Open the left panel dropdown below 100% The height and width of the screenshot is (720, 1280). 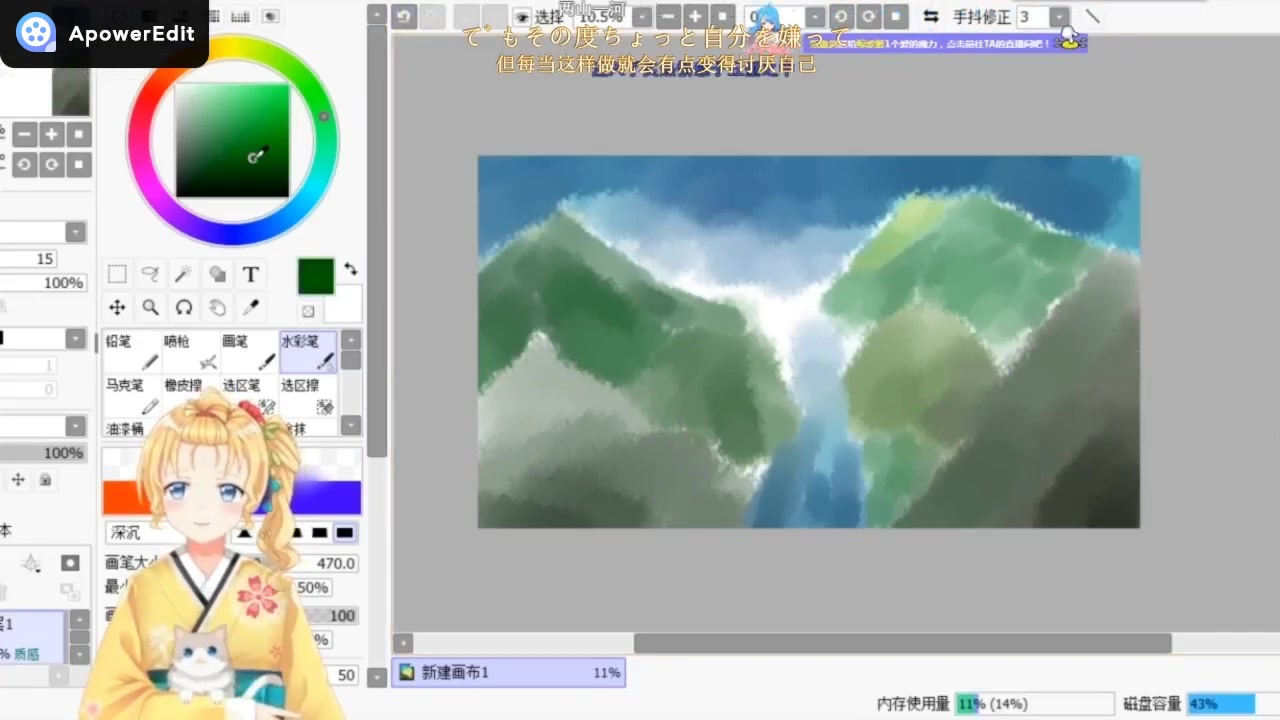pos(76,339)
